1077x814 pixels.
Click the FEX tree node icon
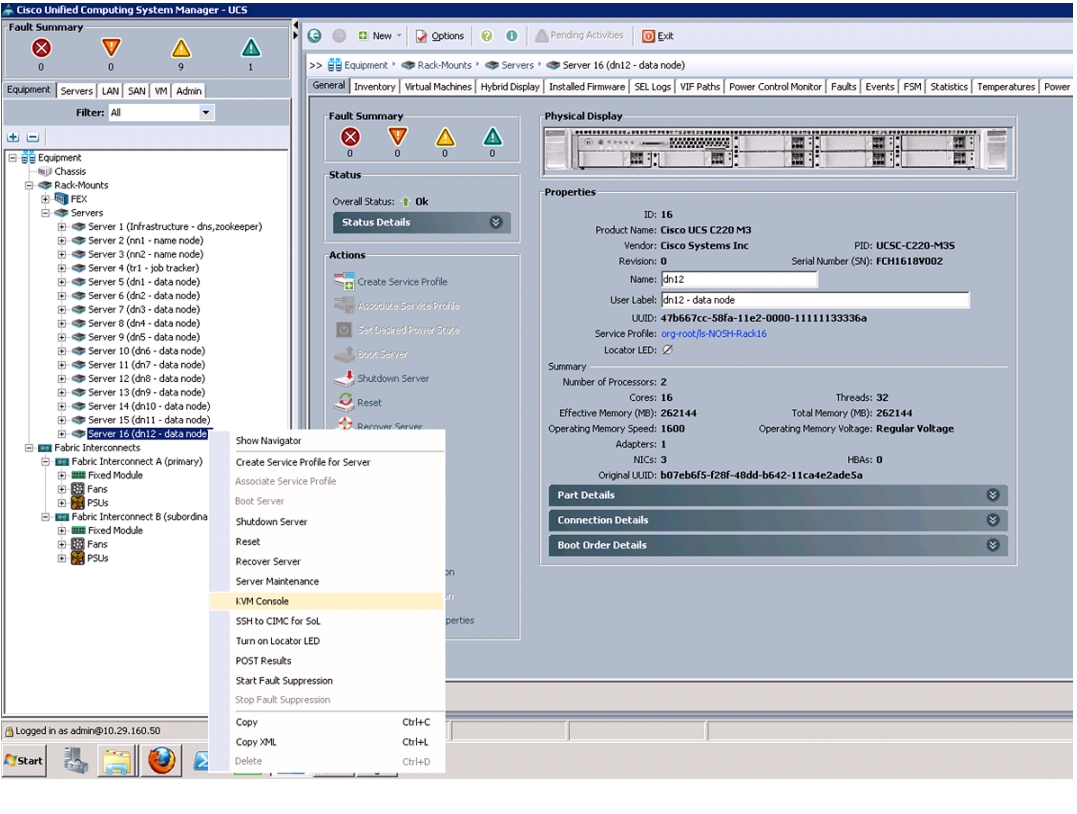click(x=62, y=199)
